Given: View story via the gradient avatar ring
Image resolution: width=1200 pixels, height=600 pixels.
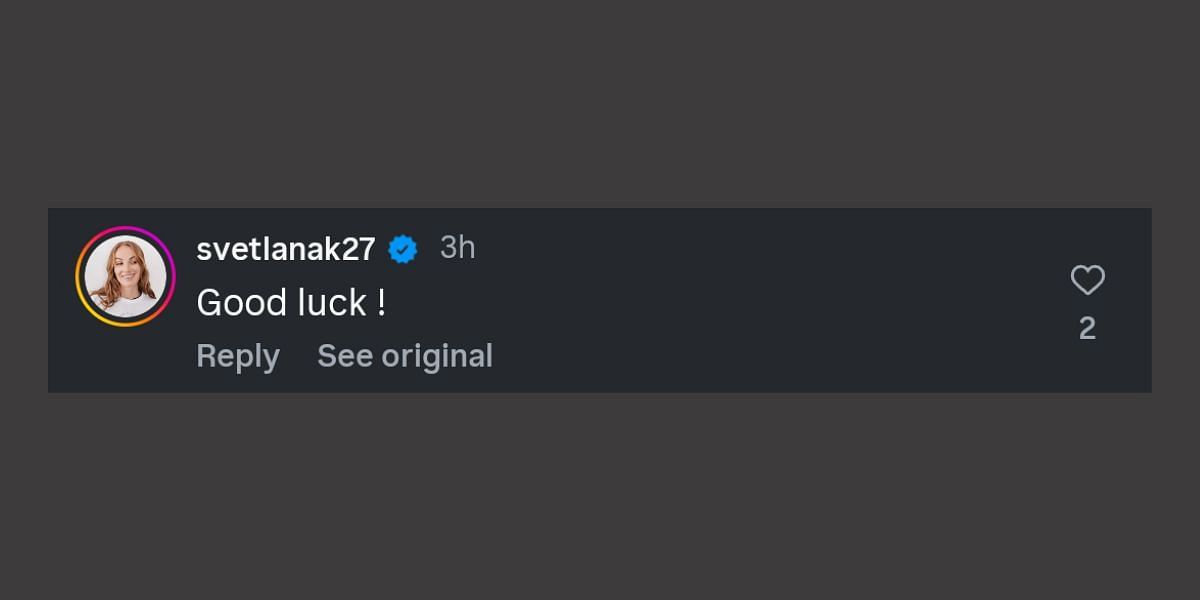Looking at the screenshot, I should [x=125, y=276].
